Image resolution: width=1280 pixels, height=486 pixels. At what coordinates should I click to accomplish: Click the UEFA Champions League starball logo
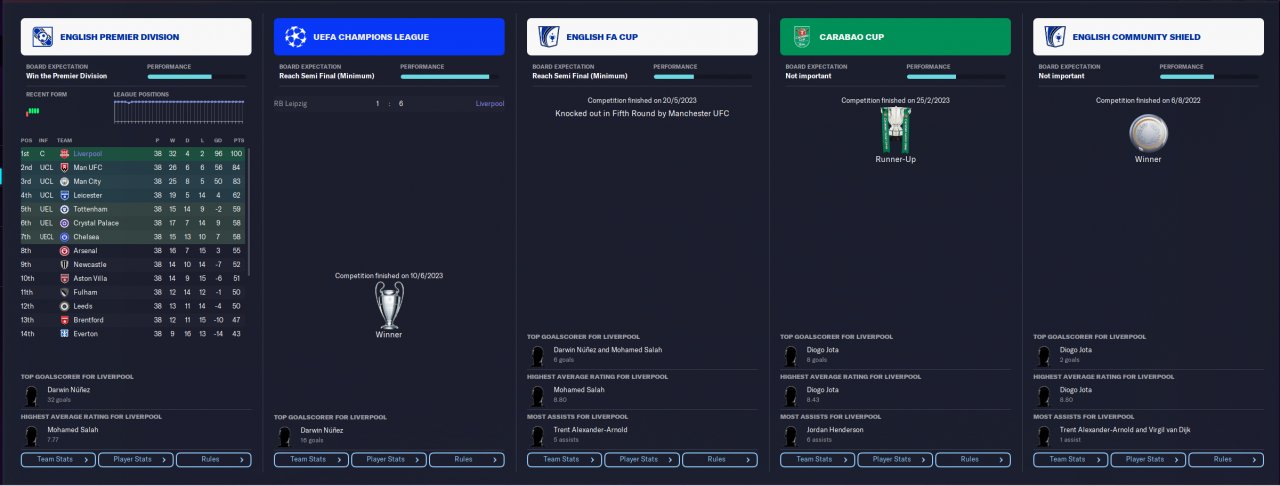tap(295, 37)
